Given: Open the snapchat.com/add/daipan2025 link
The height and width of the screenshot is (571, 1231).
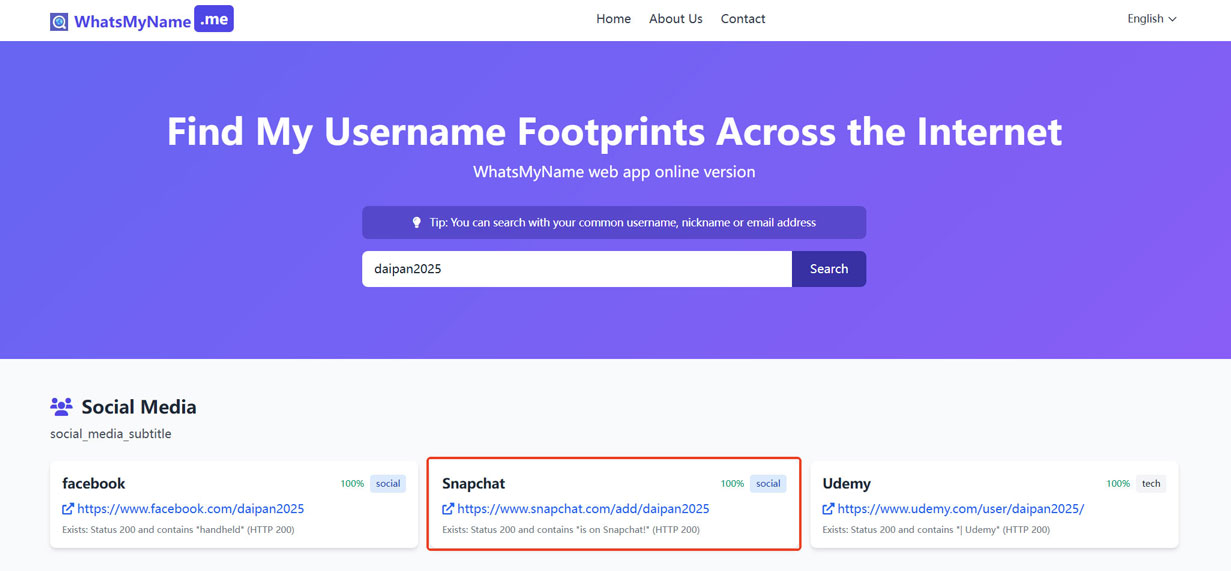Looking at the screenshot, I should click(x=583, y=509).
